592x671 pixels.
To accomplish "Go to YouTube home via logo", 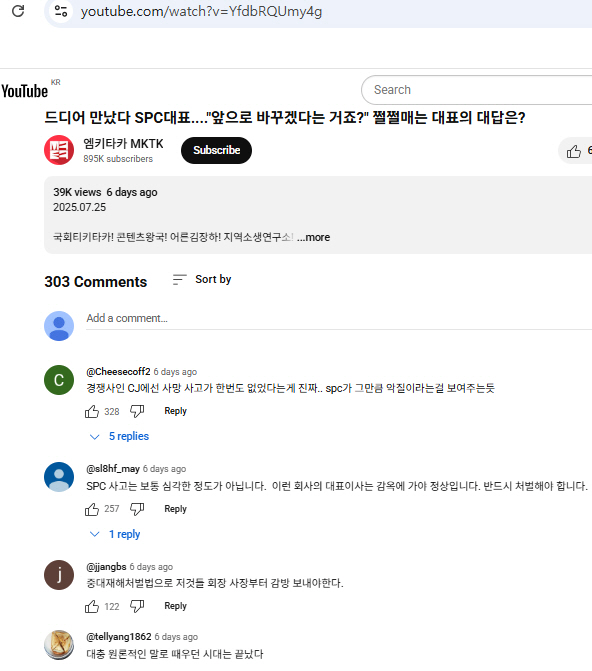I will tap(24, 91).
